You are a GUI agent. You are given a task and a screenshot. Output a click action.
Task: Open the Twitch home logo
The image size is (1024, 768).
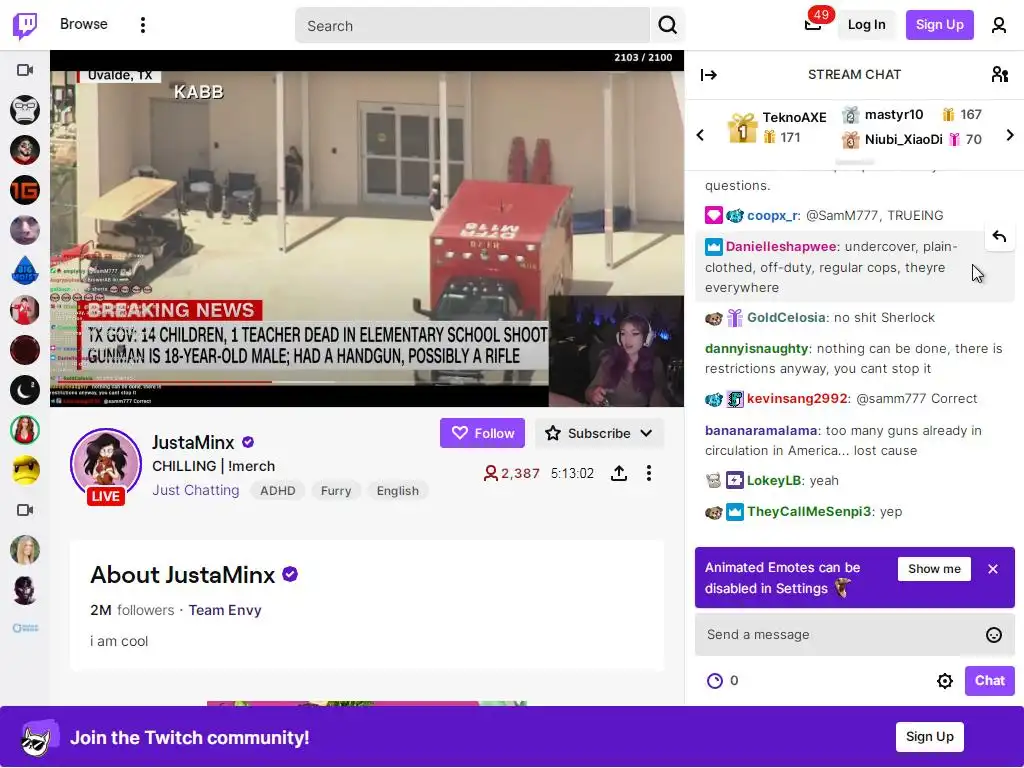pyautogui.click(x=25, y=25)
